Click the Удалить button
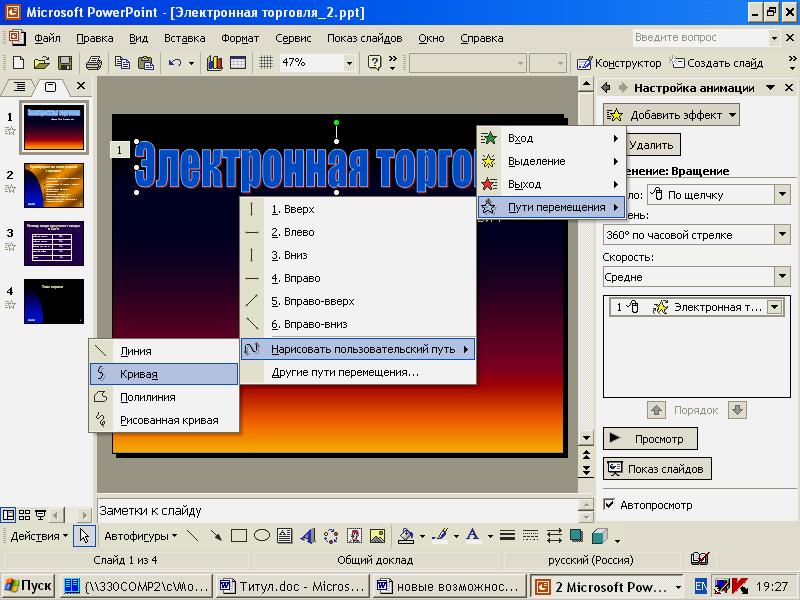 651,145
